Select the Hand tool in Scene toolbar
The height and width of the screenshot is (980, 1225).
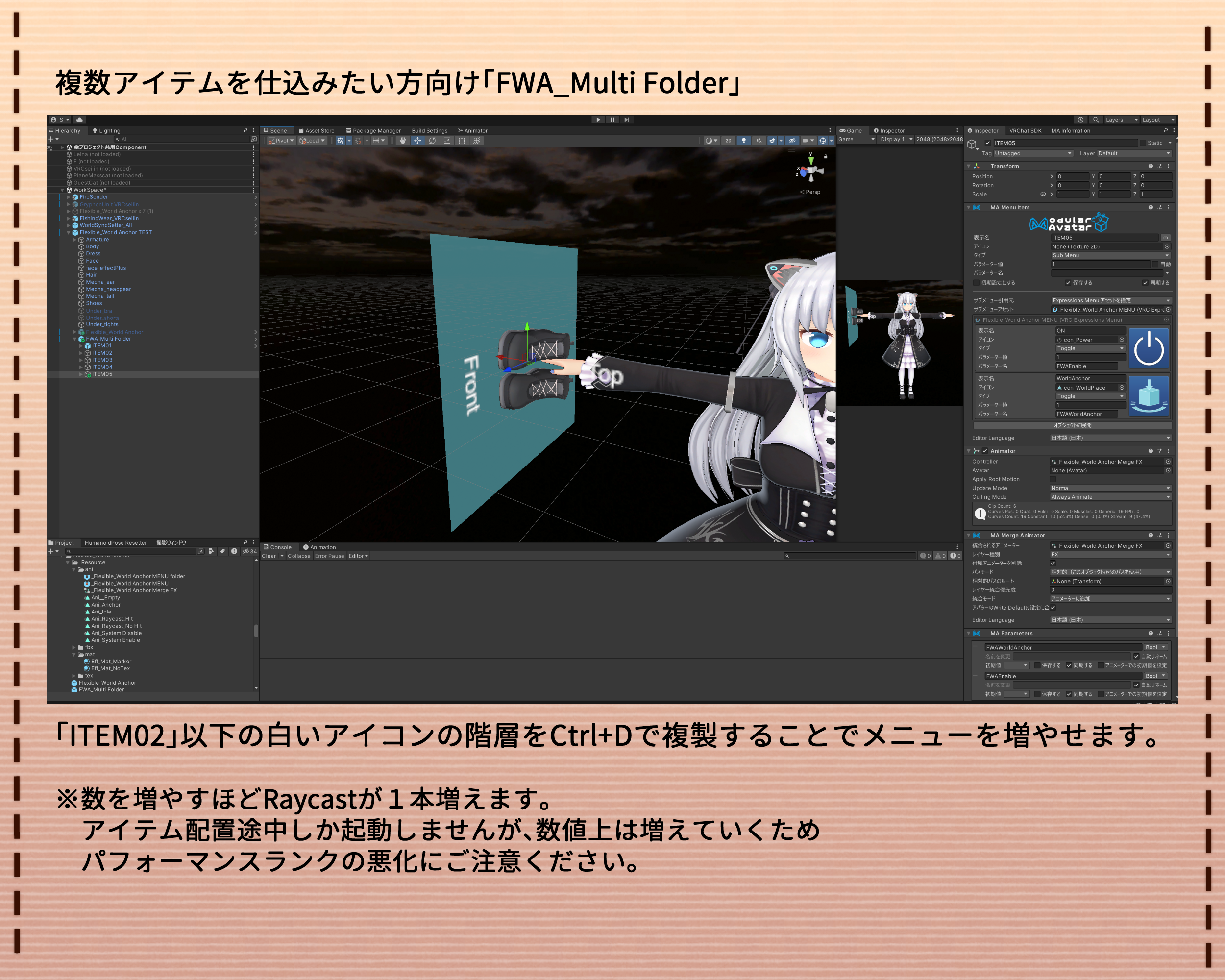coord(403,140)
